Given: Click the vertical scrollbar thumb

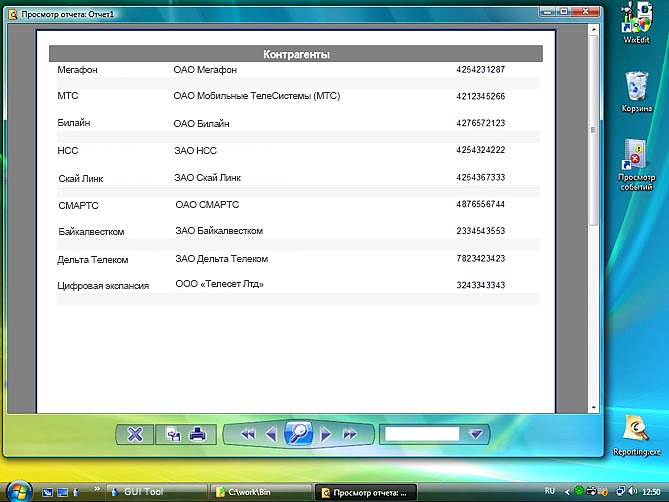Looking at the screenshot, I should click(593, 130).
